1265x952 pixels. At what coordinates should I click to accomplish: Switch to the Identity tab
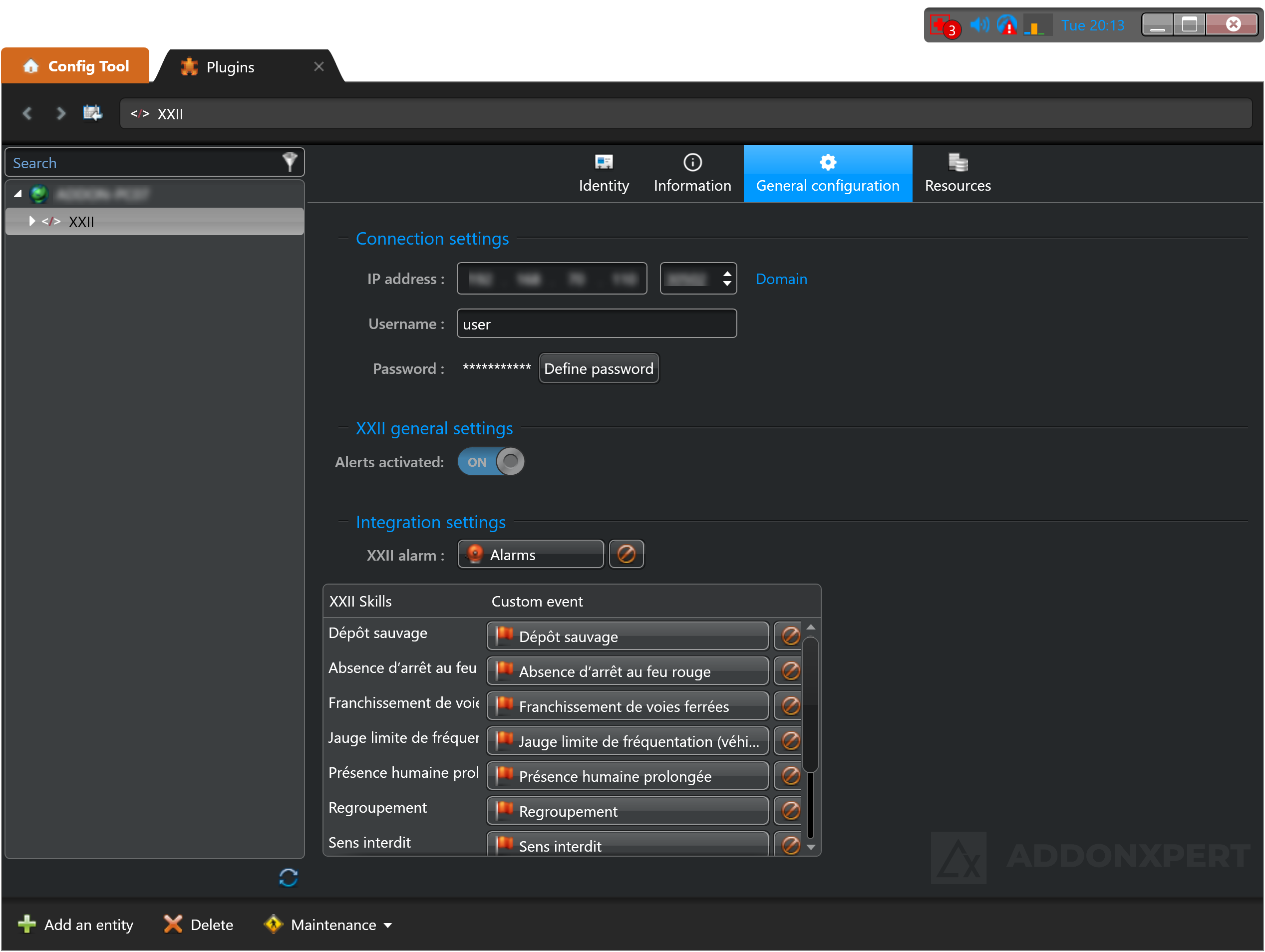point(604,174)
